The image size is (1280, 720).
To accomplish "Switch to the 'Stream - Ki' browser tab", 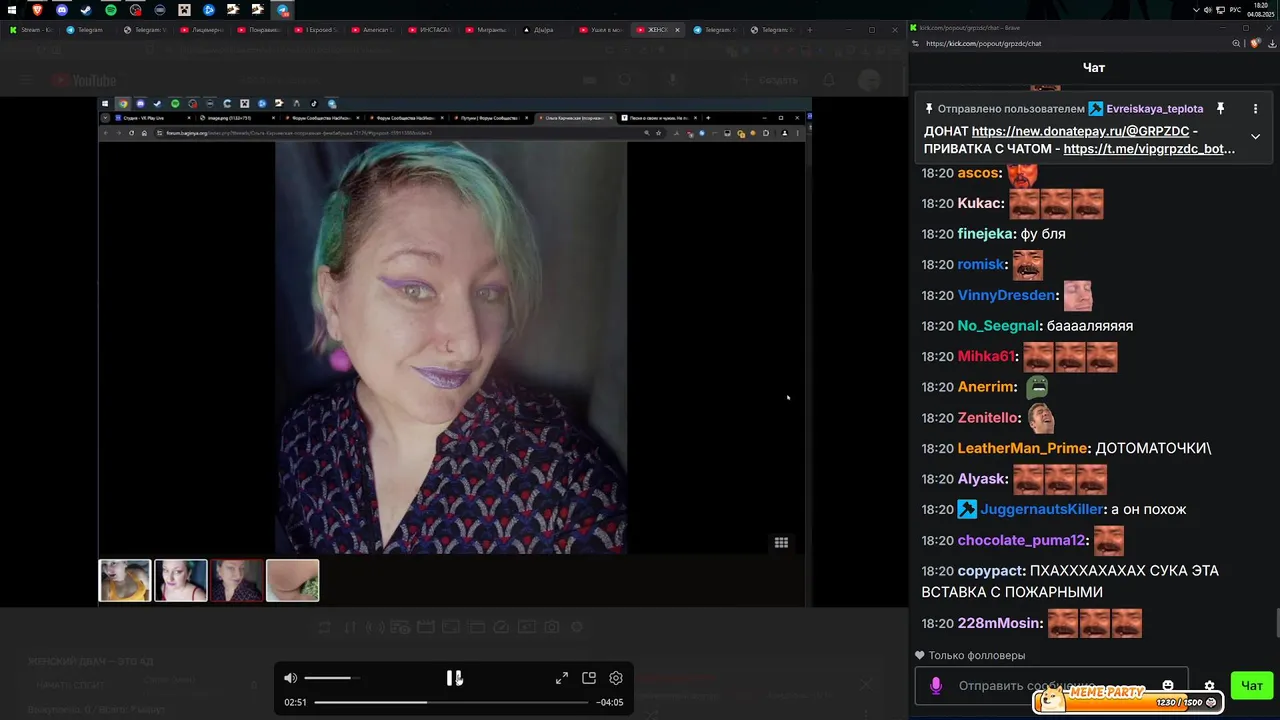I will coord(31,30).
